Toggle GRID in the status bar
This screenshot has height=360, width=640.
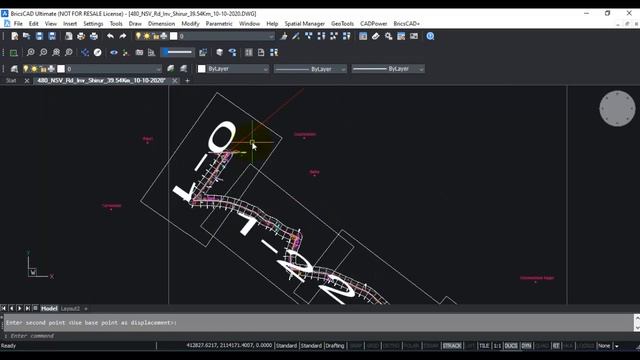[x=372, y=346]
